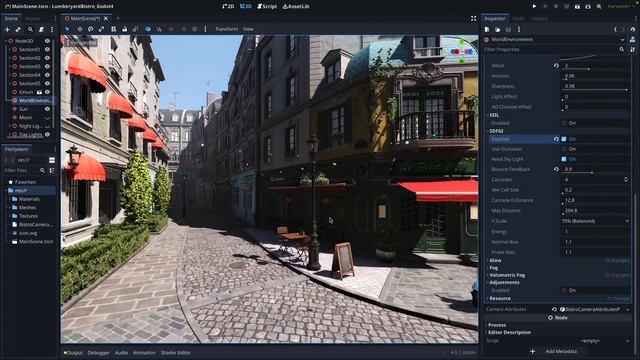Screen dimensions: 640x360
Task: Select the Scale Mode tool
Action: coord(101,29)
